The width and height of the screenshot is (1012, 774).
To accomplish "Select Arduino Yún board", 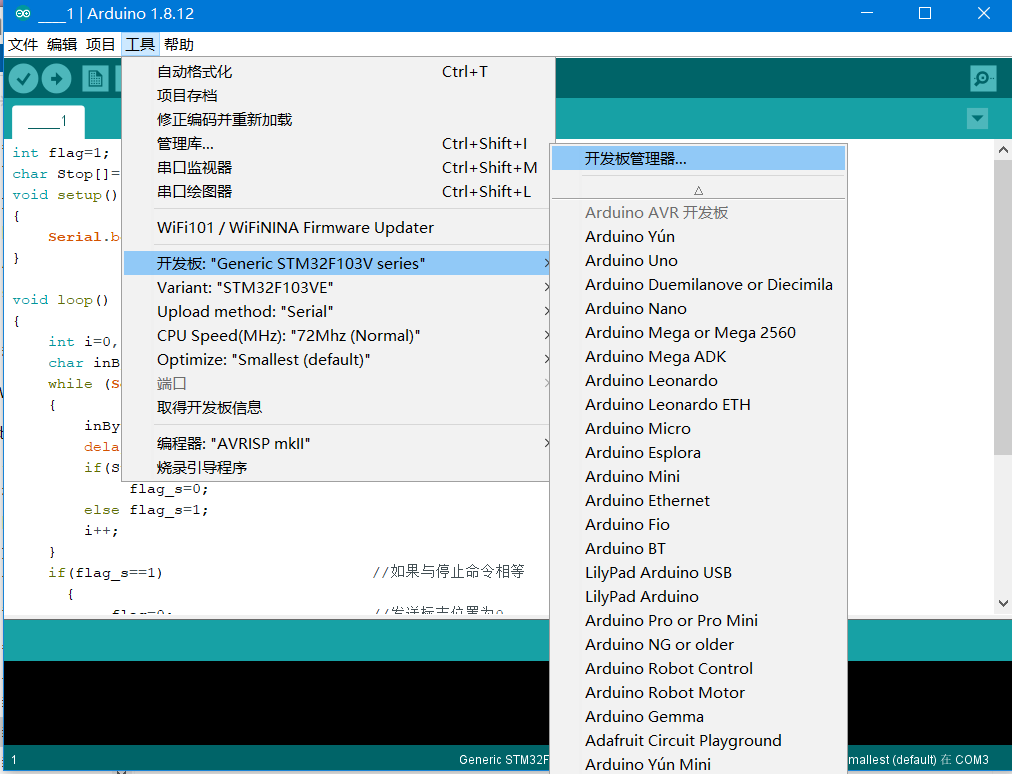I will point(698,236).
